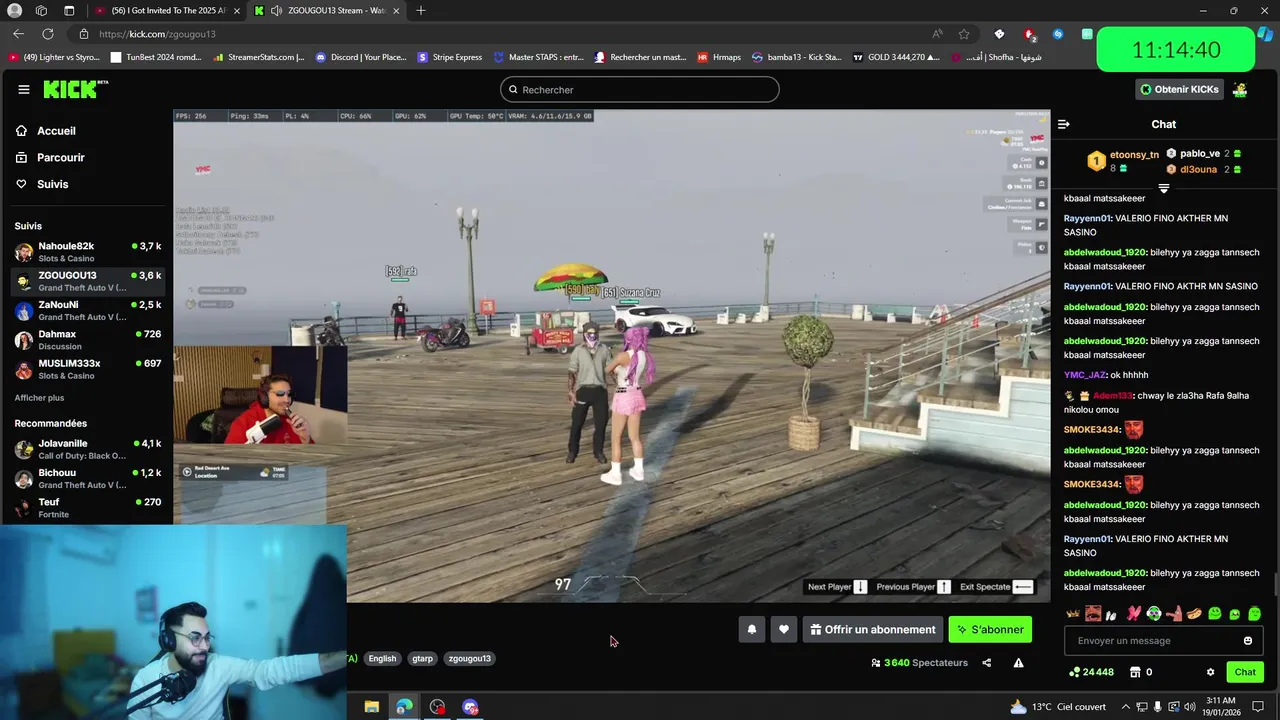This screenshot has height=720, width=1280.
Task: Insert the crown emote
Action: click(x=1073, y=614)
